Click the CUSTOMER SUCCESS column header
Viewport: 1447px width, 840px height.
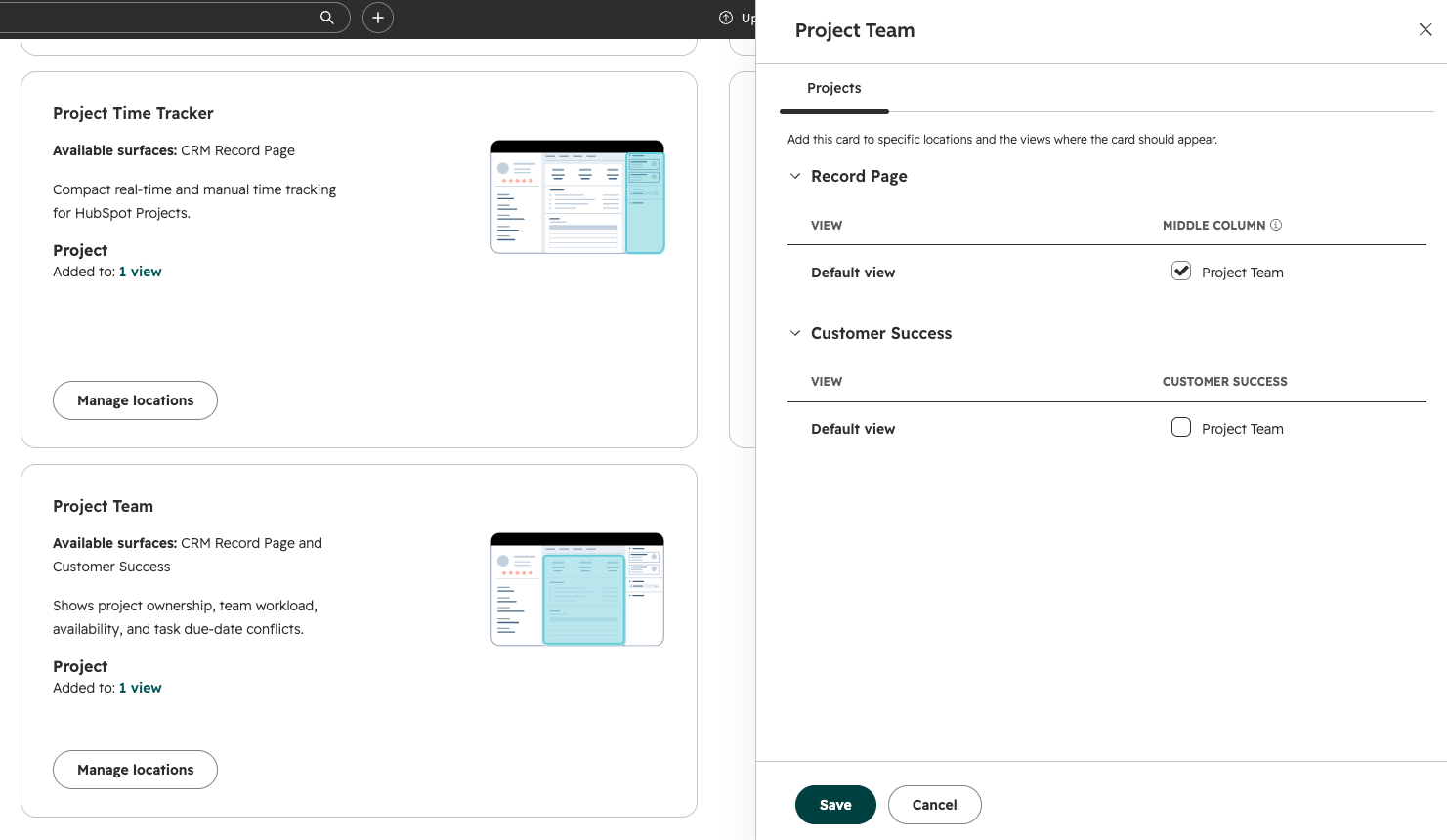click(1225, 382)
